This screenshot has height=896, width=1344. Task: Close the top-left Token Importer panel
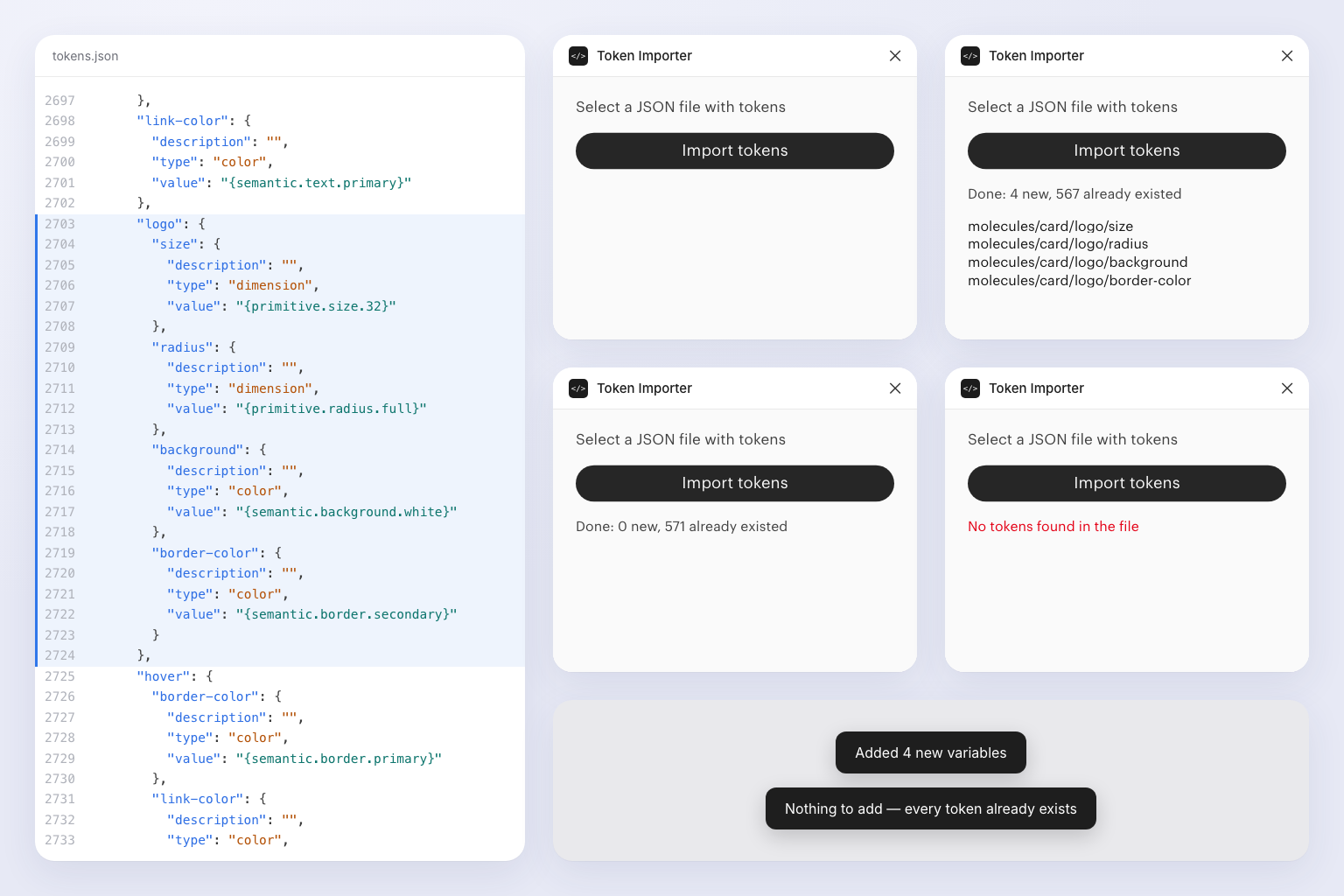point(895,56)
